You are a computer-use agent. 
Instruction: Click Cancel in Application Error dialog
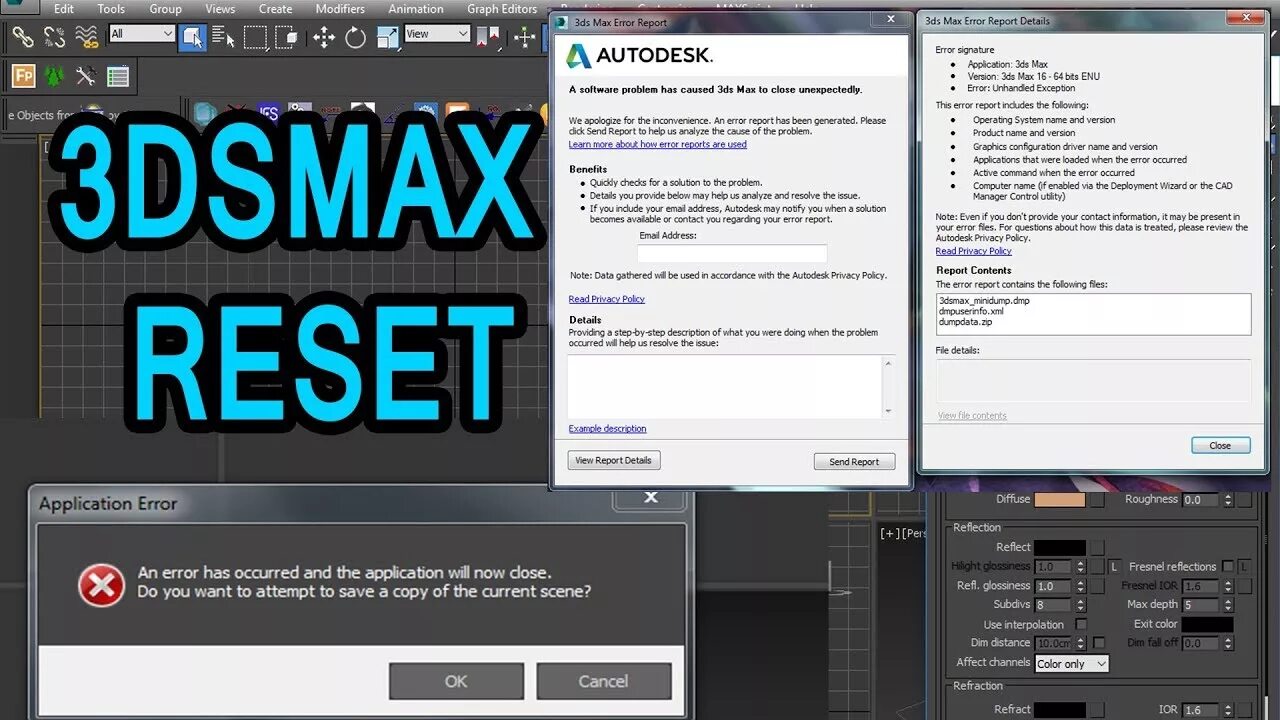[603, 681]
